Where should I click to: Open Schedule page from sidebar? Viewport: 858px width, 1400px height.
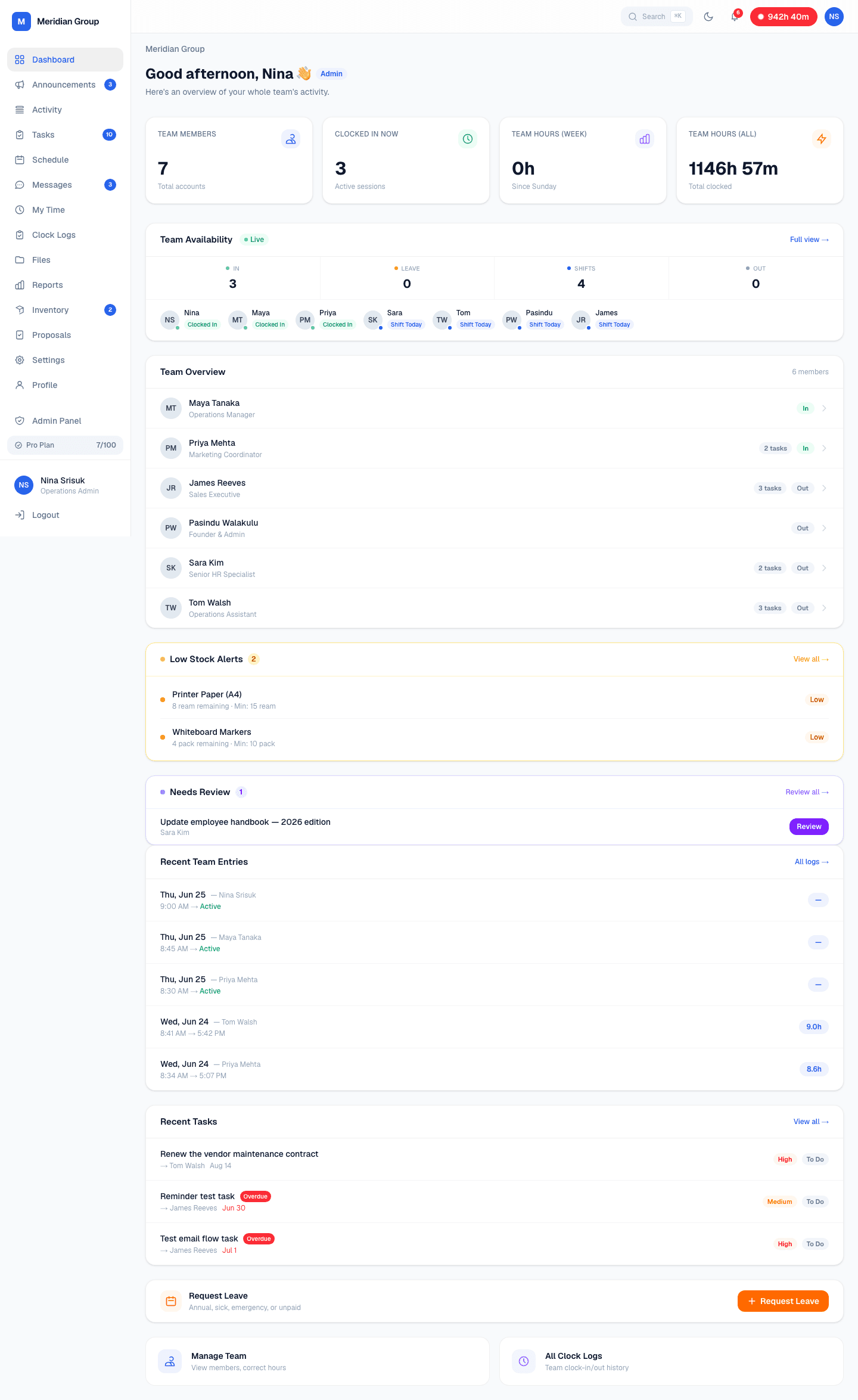point(65,160)
